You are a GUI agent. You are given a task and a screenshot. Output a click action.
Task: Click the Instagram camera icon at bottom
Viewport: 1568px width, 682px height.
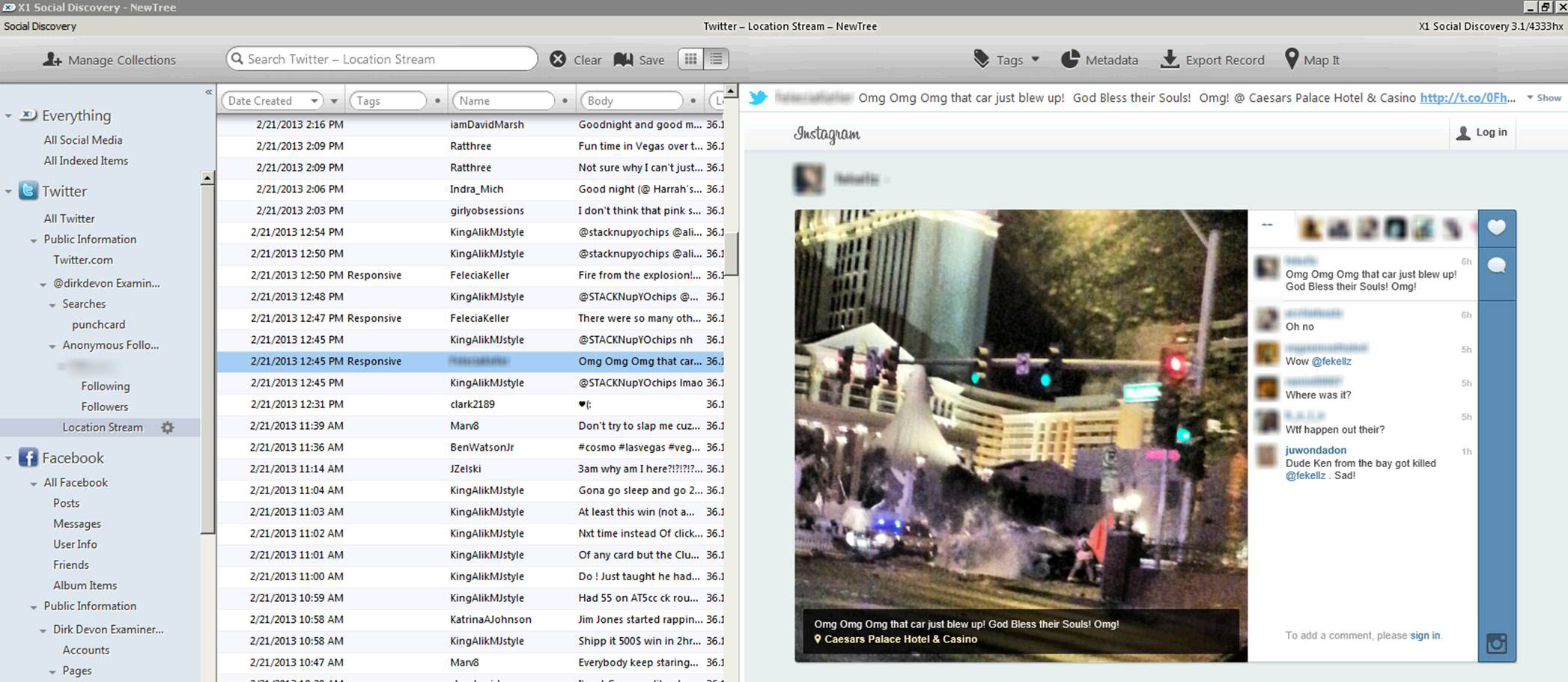point(1497,643)
